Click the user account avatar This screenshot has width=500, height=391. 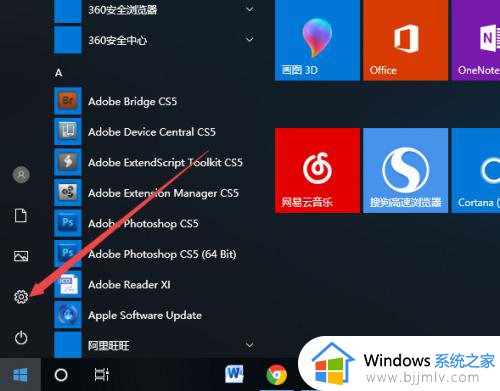(x=21, y=175)
